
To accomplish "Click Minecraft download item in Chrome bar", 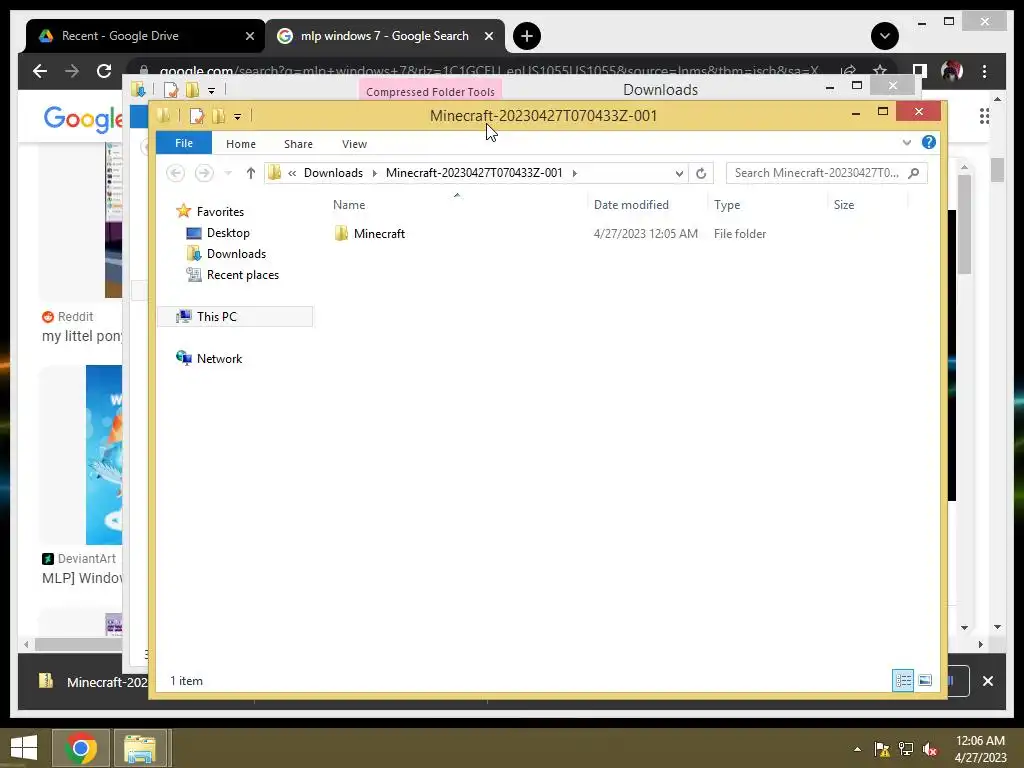I will point(91,682).
